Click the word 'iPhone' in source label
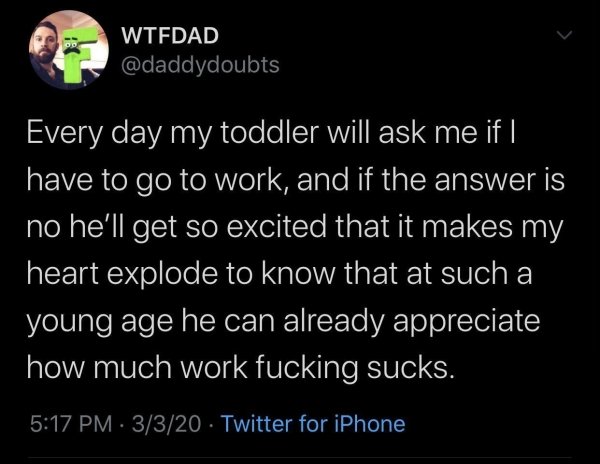 click(x=370, y=424)
